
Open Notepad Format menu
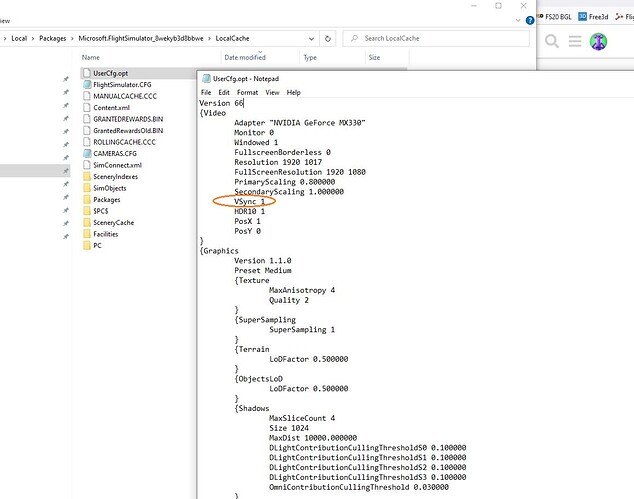(247, 93)
